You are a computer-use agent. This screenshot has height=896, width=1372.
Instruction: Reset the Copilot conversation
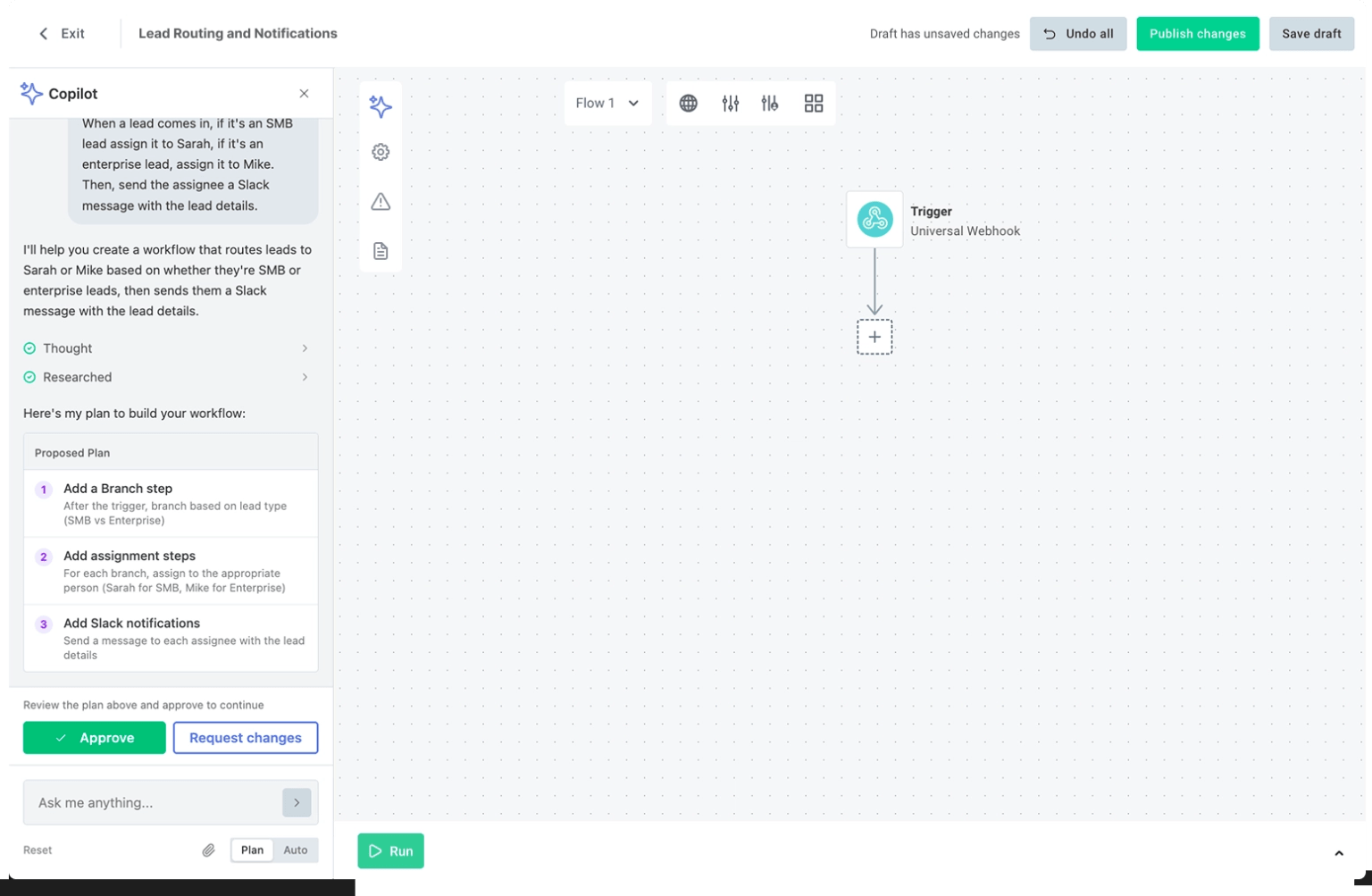pyautogui.click(x=38, y=850)
